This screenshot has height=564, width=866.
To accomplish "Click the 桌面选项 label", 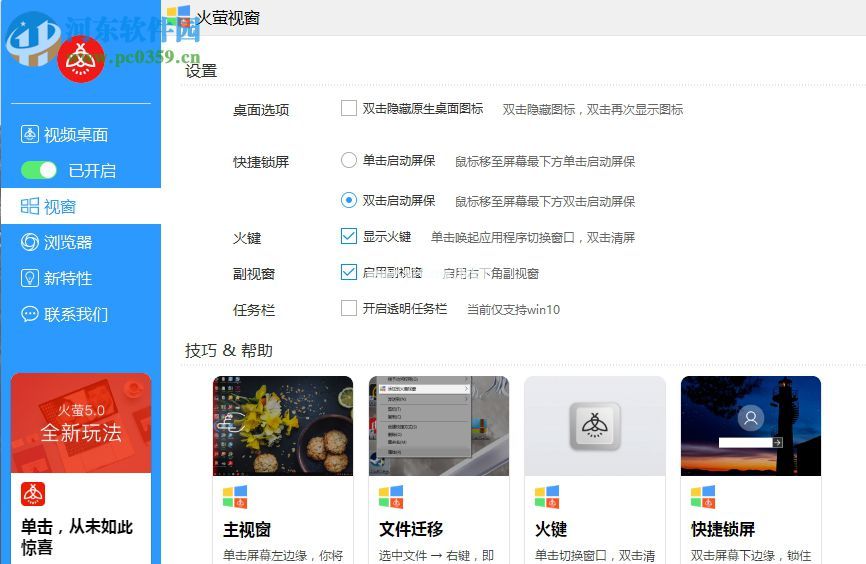I will coord(261,110).
